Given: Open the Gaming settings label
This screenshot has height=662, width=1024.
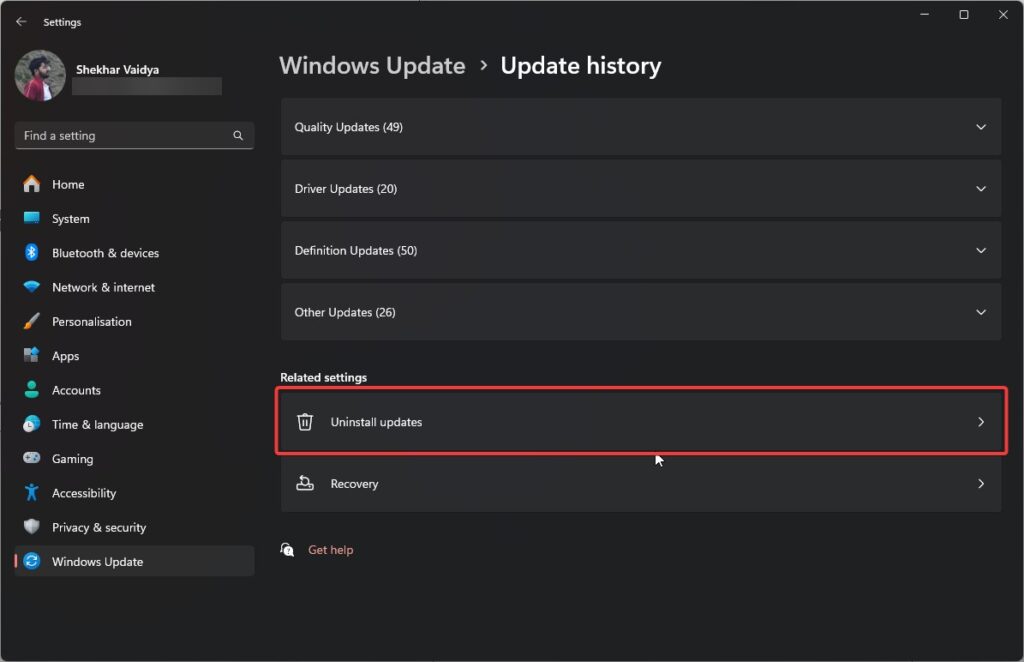Looking at the screenshot, I should coord(72,458).
